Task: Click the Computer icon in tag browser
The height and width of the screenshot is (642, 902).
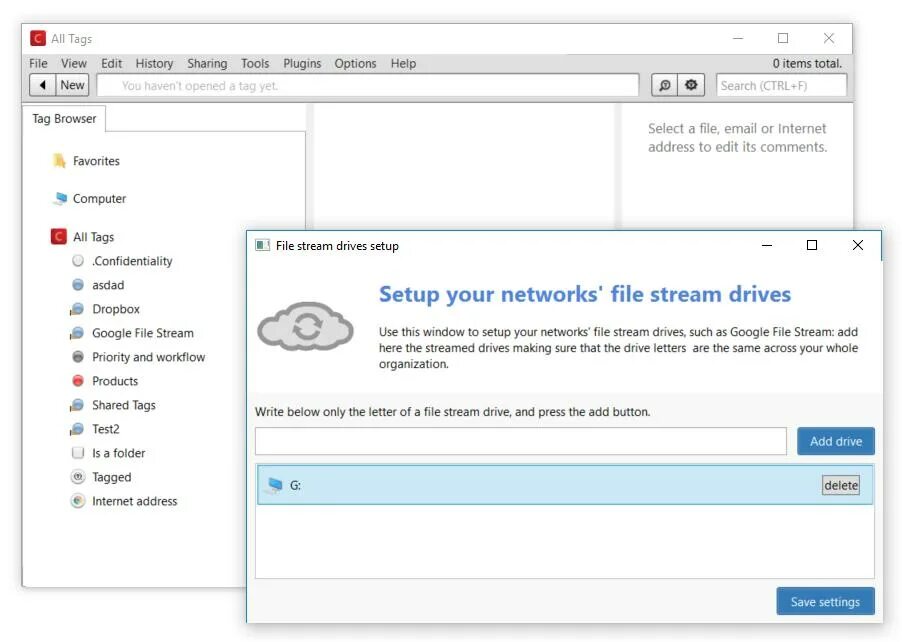Action: 60,198
